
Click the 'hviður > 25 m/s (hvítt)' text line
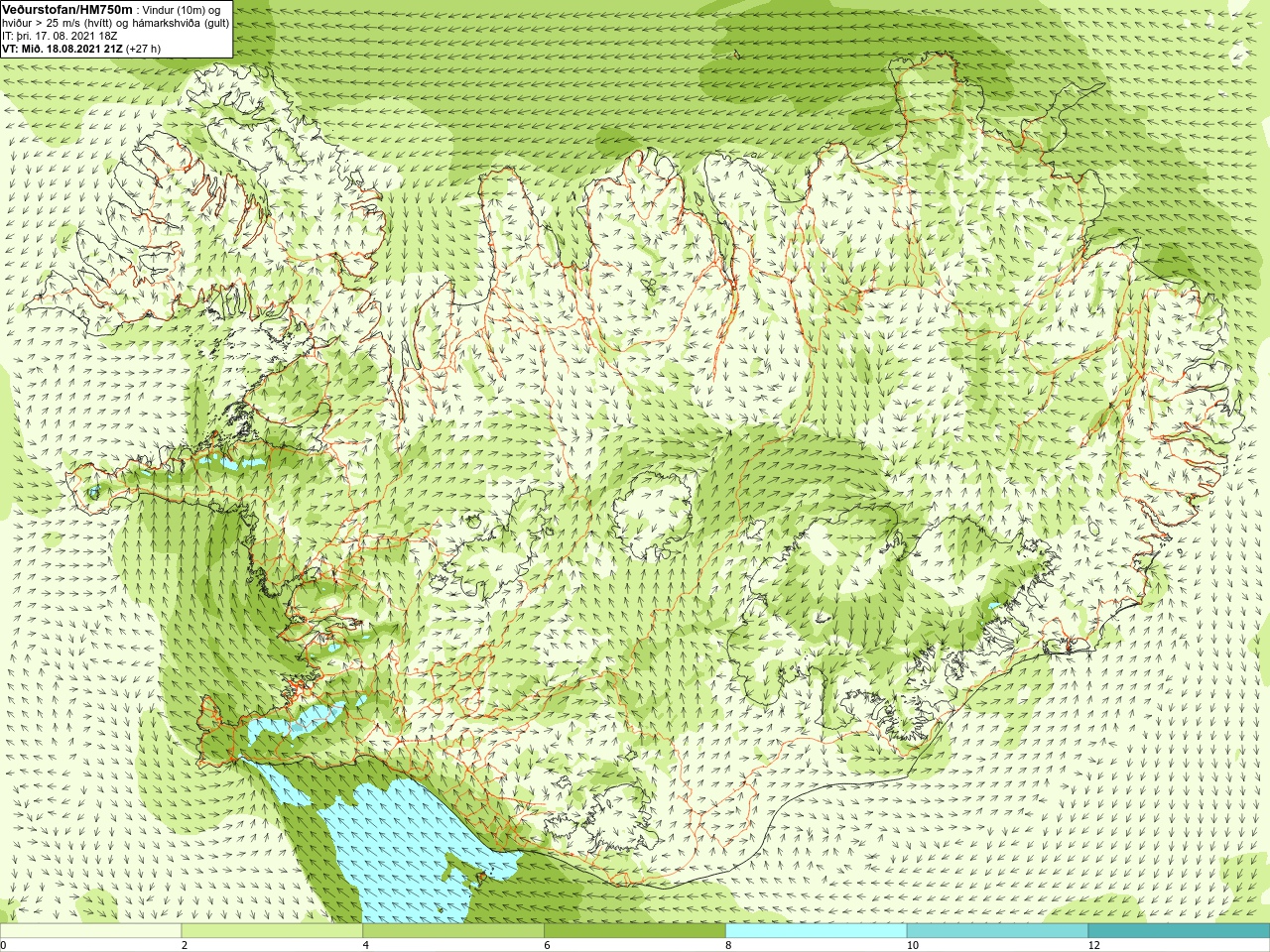click(x=115, y=22)
